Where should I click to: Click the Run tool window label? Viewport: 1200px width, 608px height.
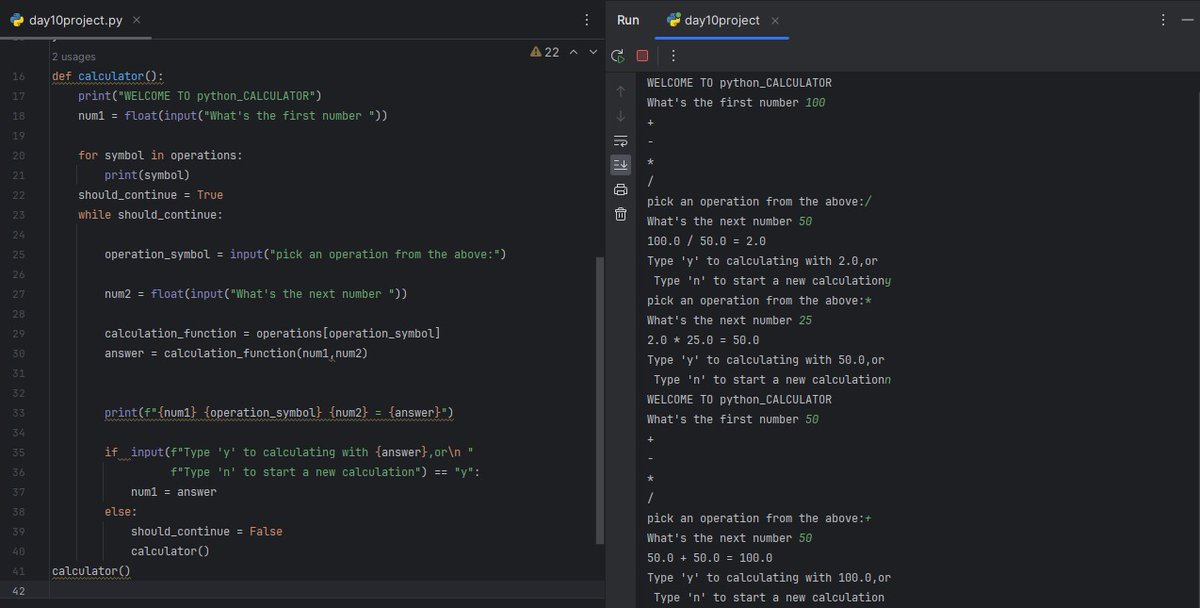tap(627, 20)
